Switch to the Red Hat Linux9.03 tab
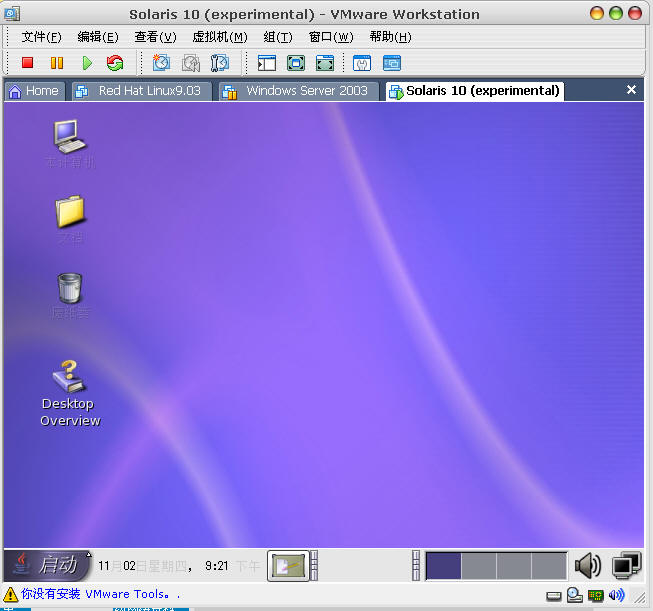Image resolution: width=653 pixels, height=611 pixels. point(141,91)
